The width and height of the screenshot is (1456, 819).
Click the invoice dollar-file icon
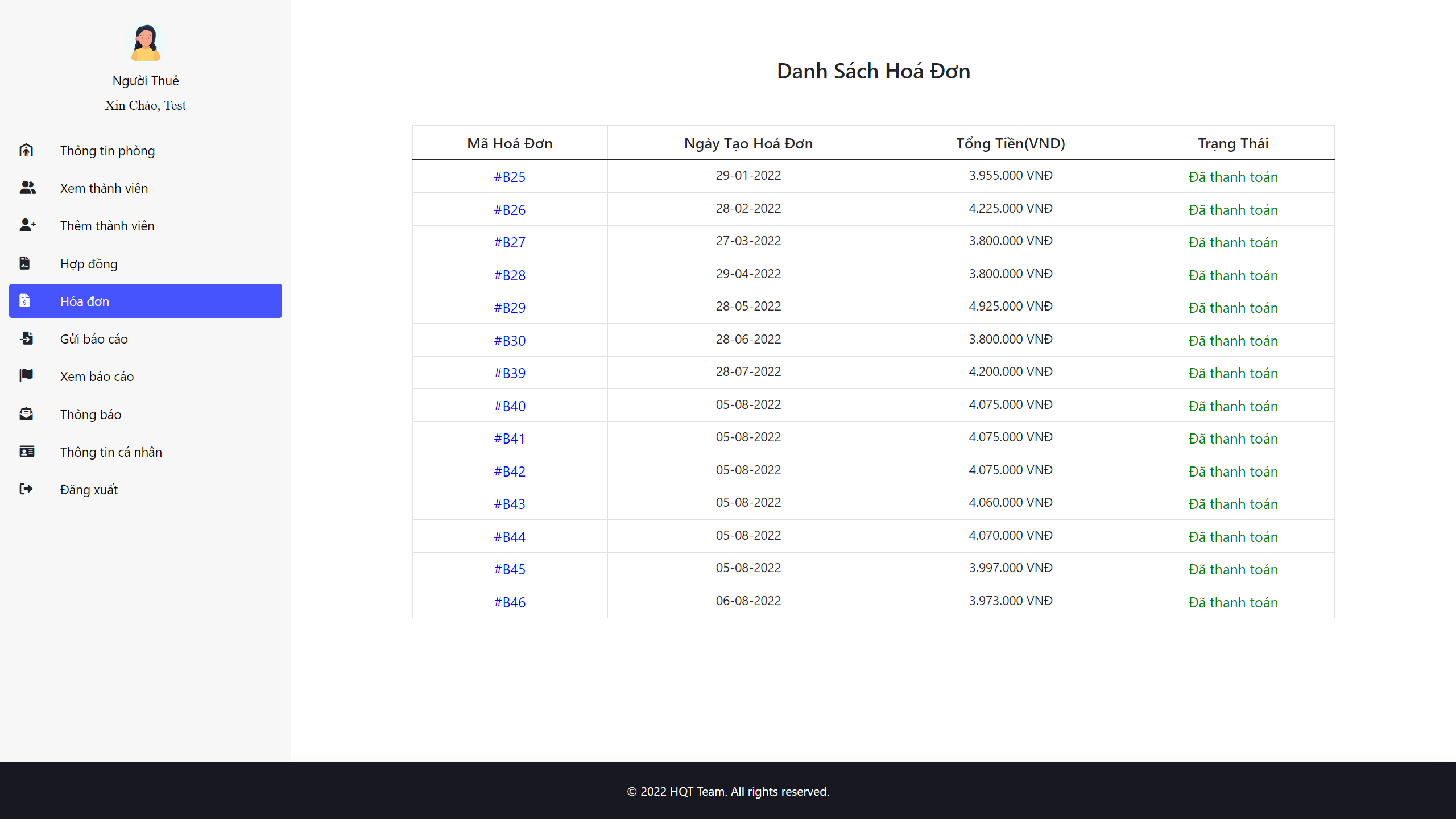(x=25, y=301)
